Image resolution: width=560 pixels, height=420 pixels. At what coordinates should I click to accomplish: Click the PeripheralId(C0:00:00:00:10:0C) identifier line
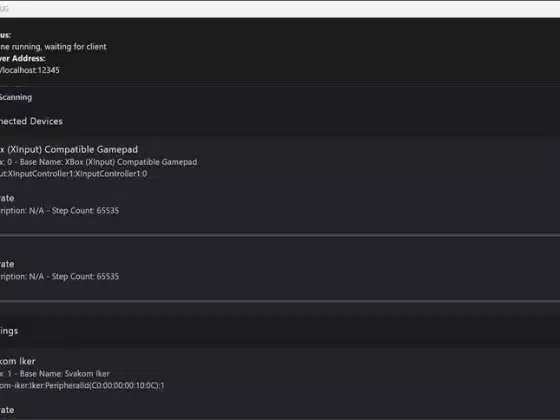tap(82, 386)
